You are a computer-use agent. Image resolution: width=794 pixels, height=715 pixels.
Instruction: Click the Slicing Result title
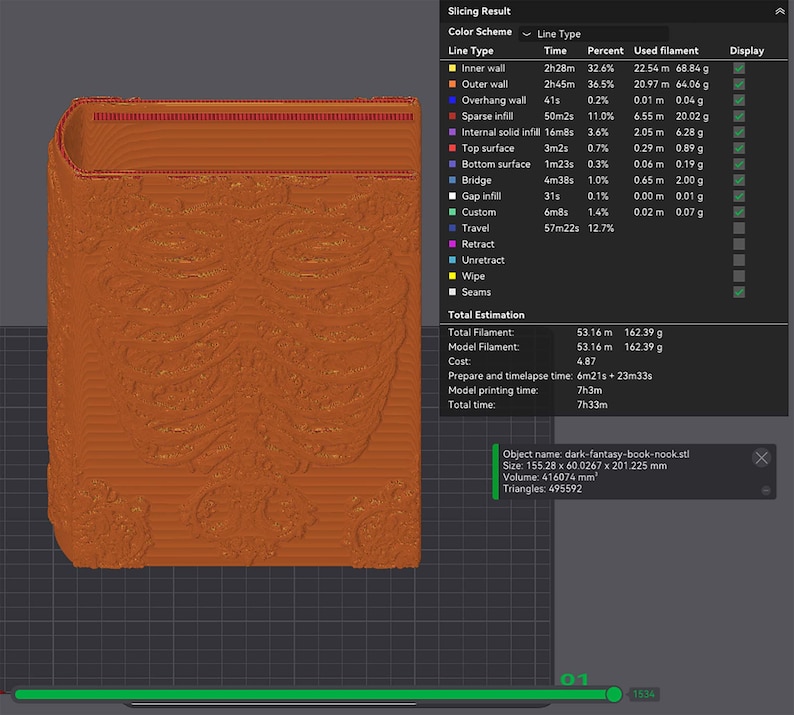point(479,11)
